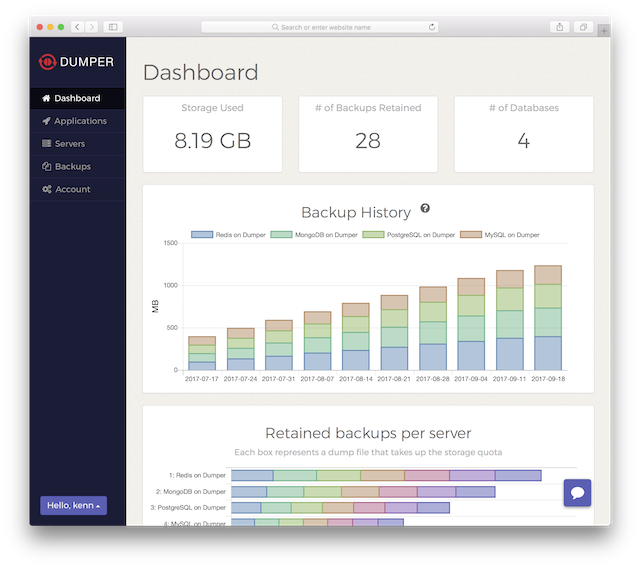Viewport: 640px width, 568px height.
Task: Click the 2017-08-14 chart bar
Action: click(x=356, y=337)
